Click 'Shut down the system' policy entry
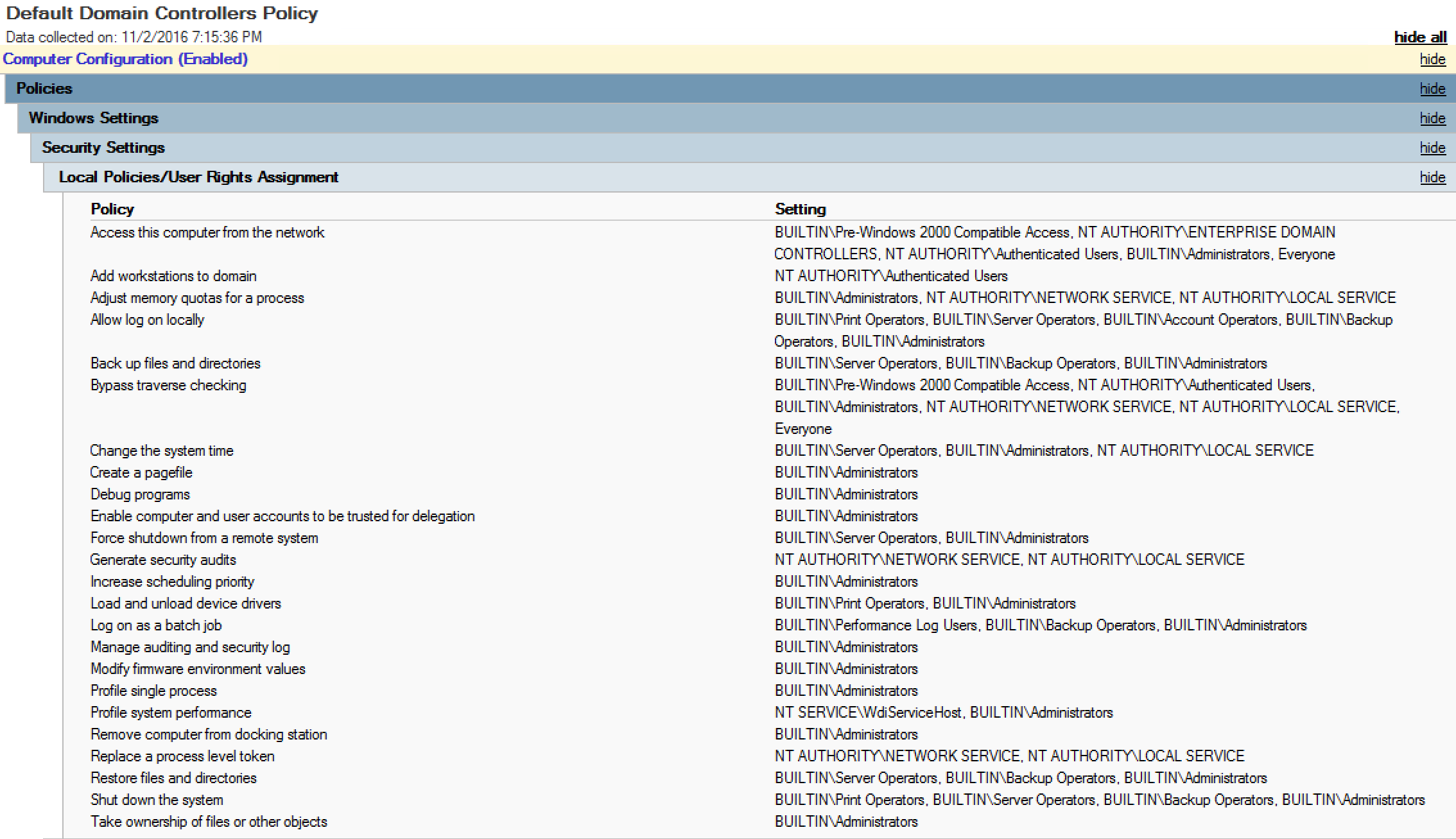The image size is (1456, 839). coord(157,800)
